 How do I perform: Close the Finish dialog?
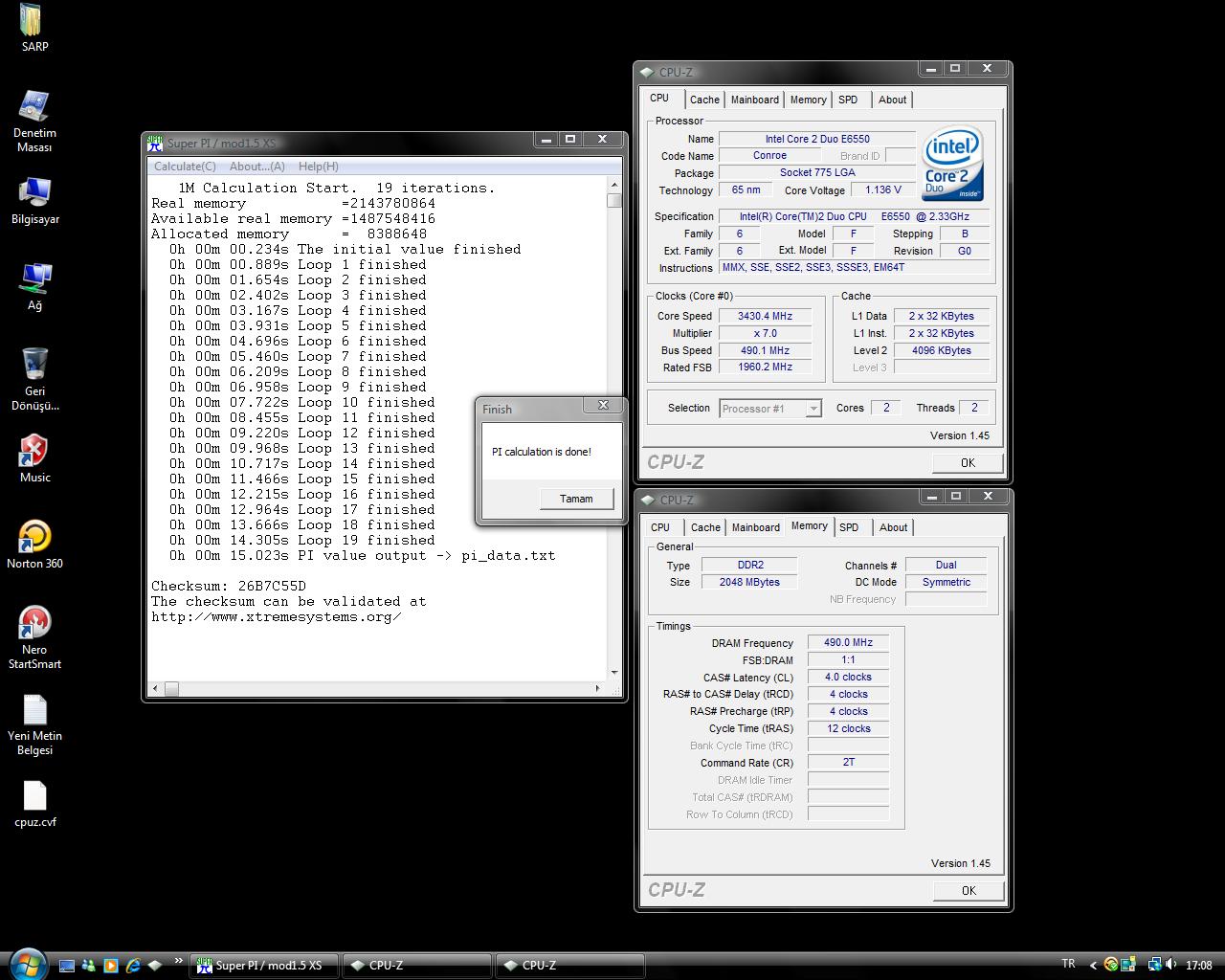603,406
